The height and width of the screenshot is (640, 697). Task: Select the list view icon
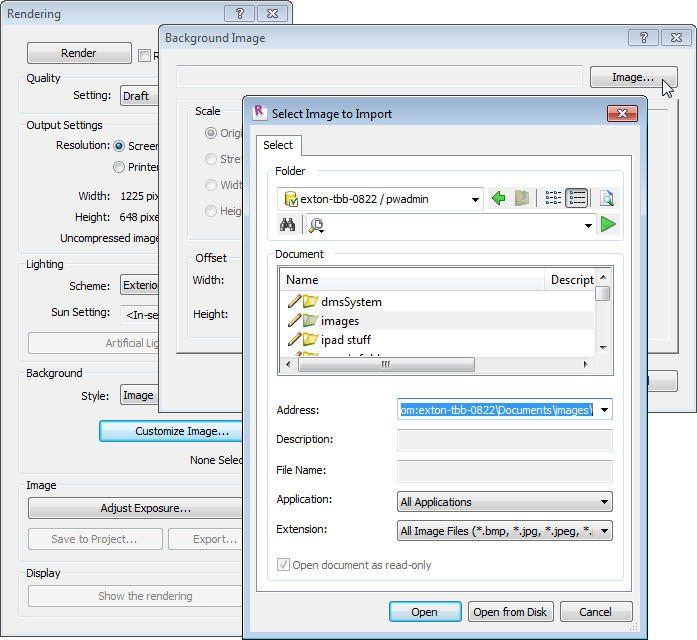(577, 199)
